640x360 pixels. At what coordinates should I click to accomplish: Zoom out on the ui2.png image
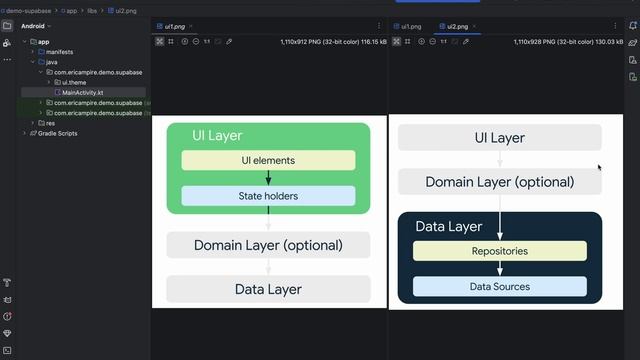pyautogui.click(x=433, y=42)
